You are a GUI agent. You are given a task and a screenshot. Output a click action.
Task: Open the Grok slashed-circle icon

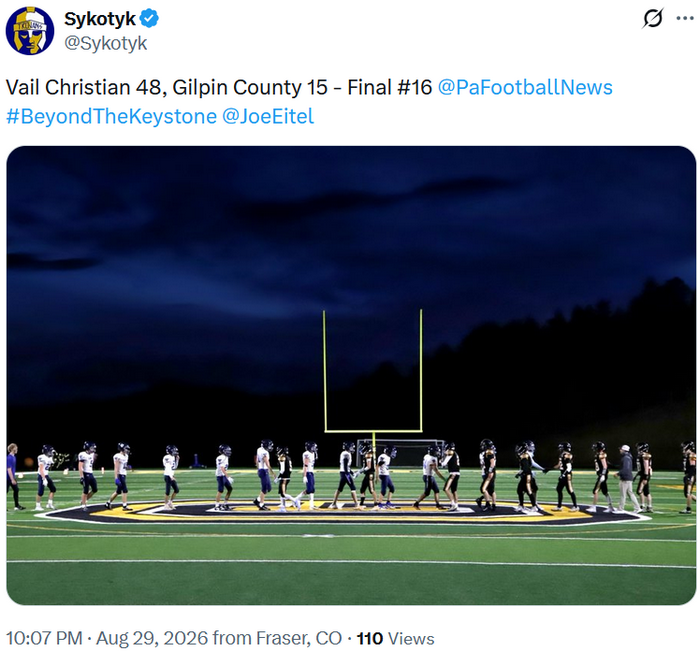653,18
